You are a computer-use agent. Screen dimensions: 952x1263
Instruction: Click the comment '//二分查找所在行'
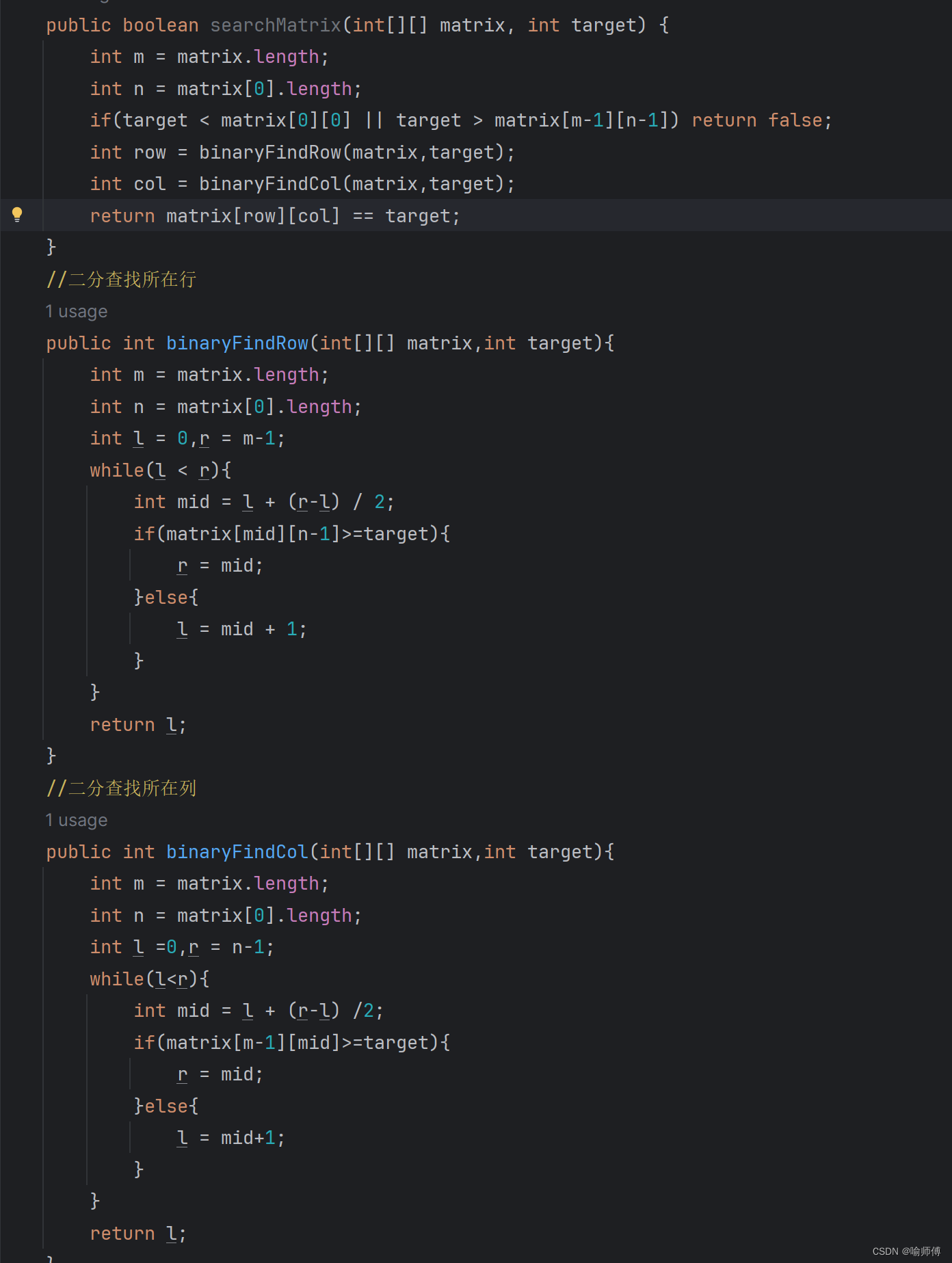[122, 280]
